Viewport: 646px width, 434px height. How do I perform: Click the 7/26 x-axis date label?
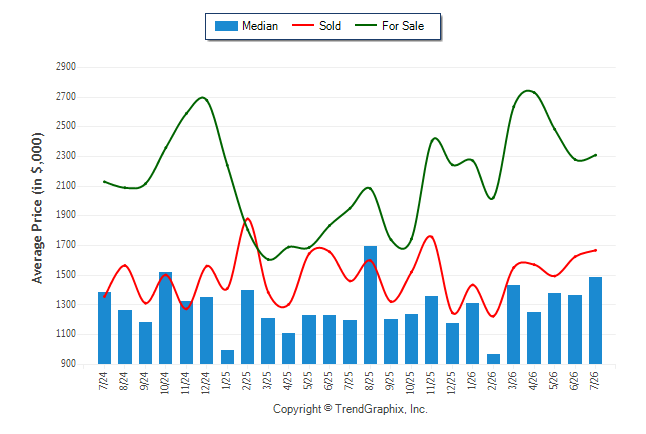pyautogui.click(x=595, y=381)
